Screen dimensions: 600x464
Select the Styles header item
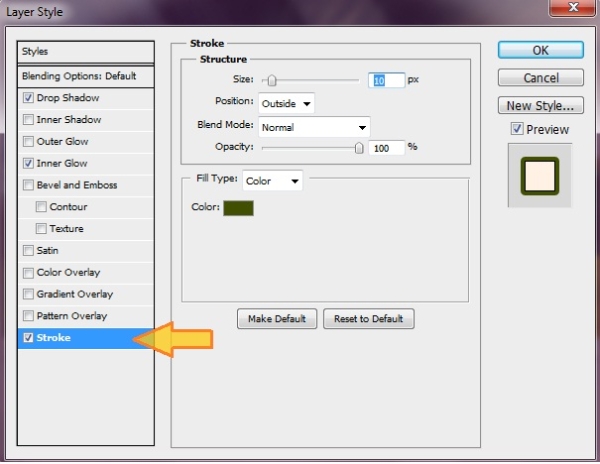click(x=86, y=51)
